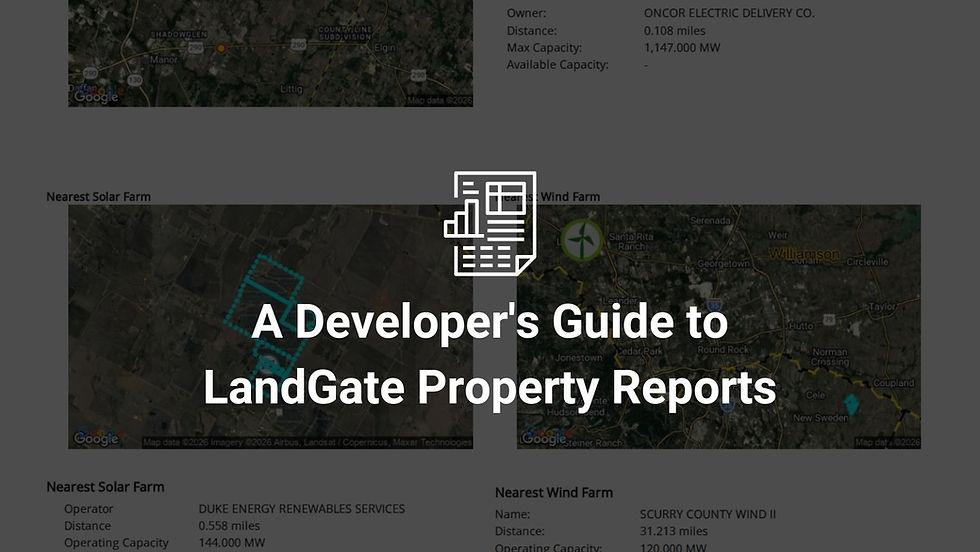Click the 'Available Capacity:' label
Screen dimensions: 980x552
click(557, 64)
